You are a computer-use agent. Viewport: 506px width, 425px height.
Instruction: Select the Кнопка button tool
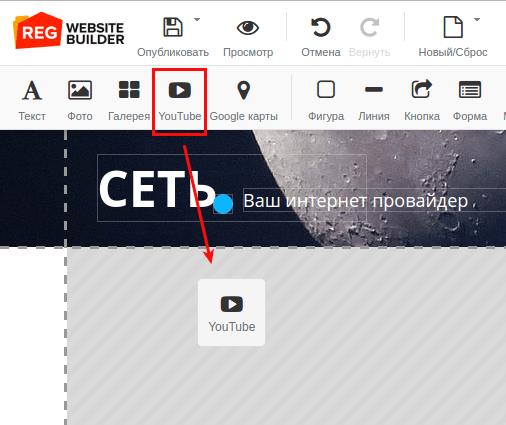click(x=422, y=89)
